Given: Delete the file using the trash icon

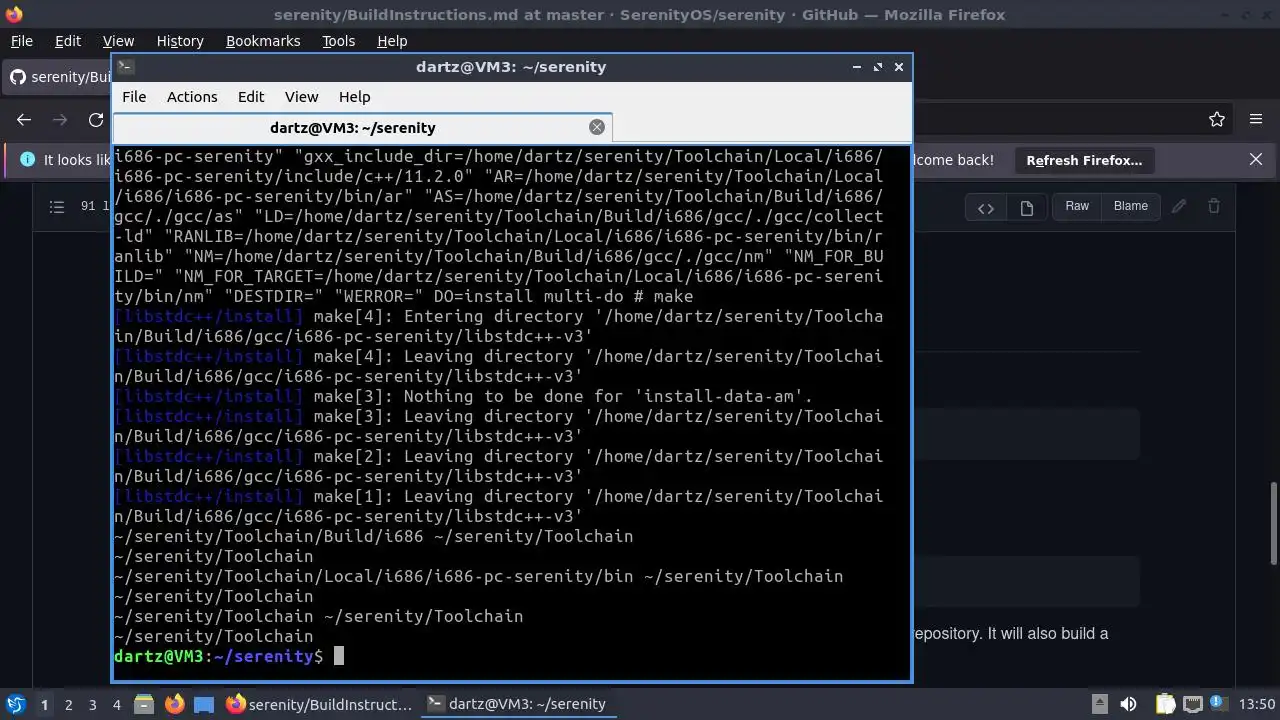Looking at the screenshot, I should tap(1214, 206).
